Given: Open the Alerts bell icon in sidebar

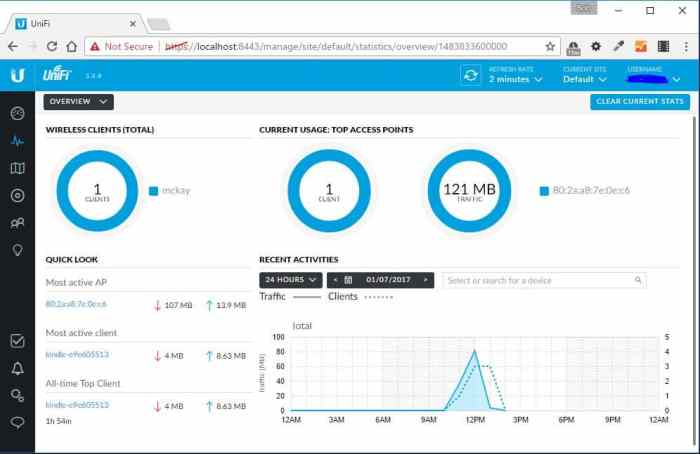Looking at the screenshot, I should click(17, 368).
